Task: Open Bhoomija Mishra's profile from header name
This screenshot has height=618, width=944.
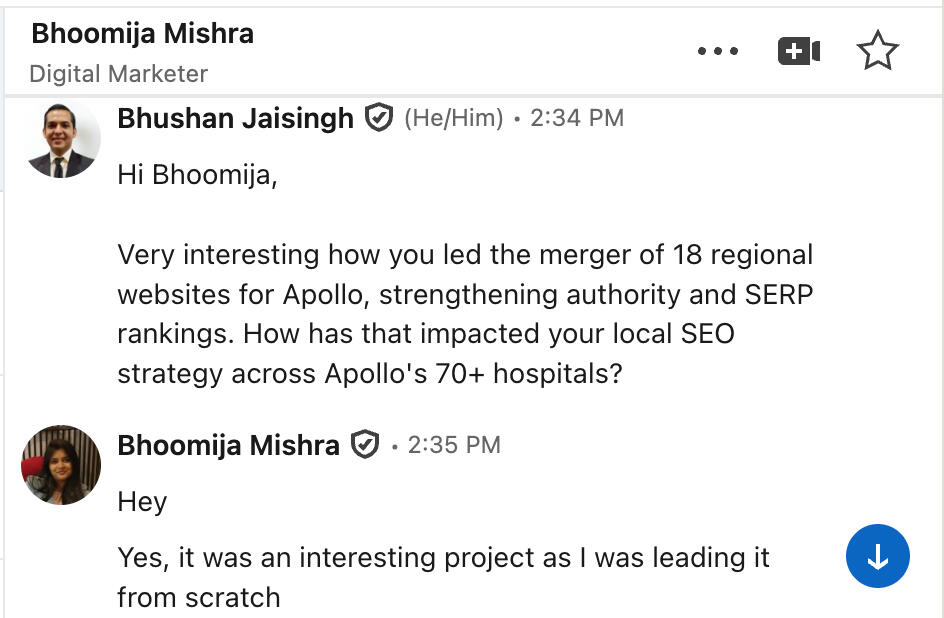Action: [x=142, y=33]
